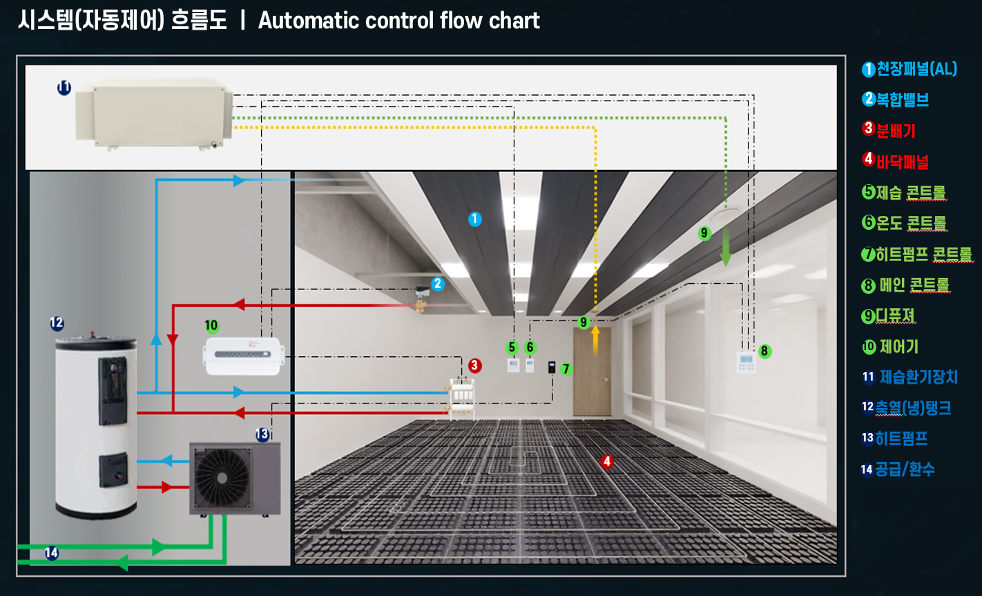
Task: Click the manifold distributor numbered 3
Action: 461,399
